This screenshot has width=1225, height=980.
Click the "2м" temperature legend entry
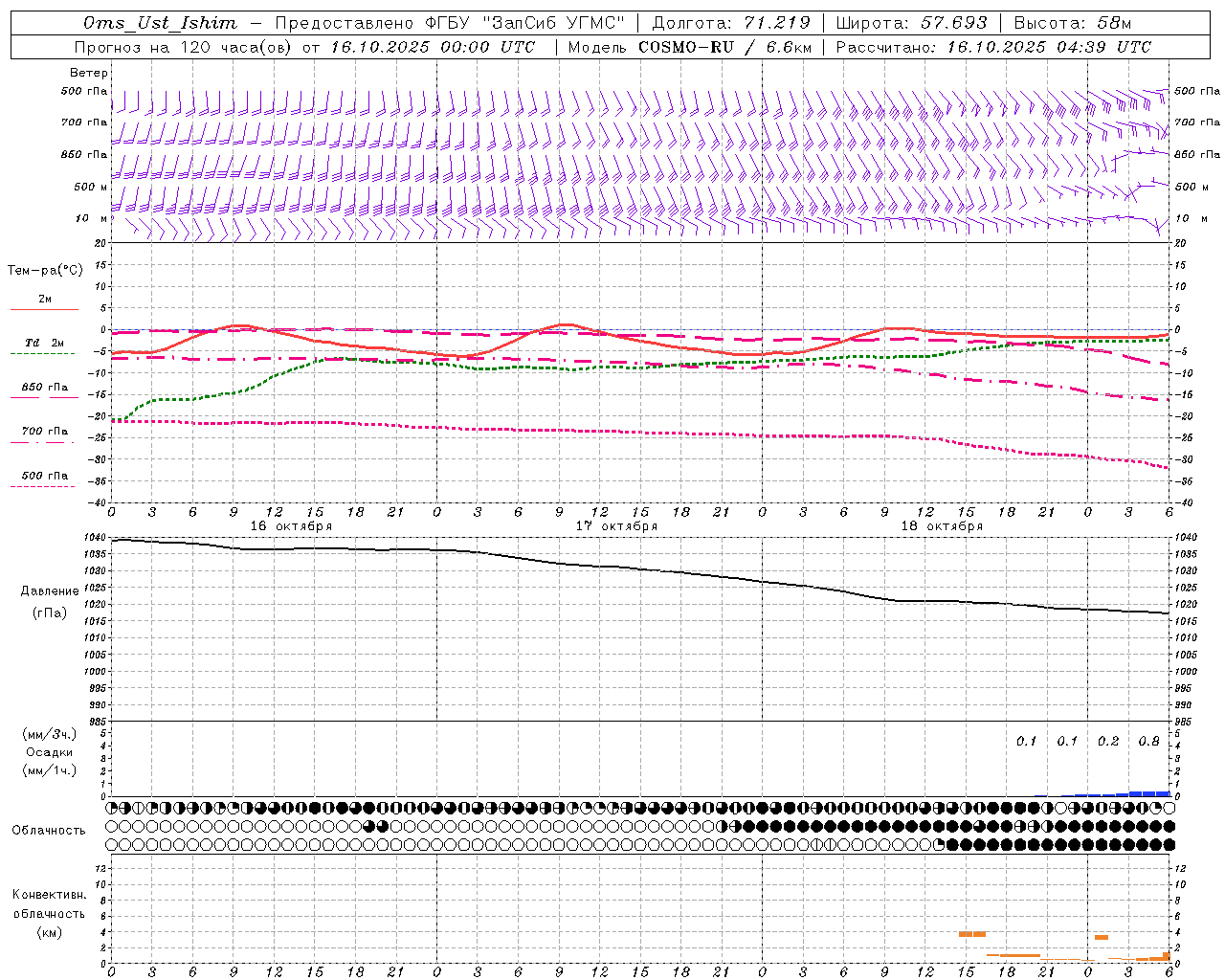tap(45, 300)
